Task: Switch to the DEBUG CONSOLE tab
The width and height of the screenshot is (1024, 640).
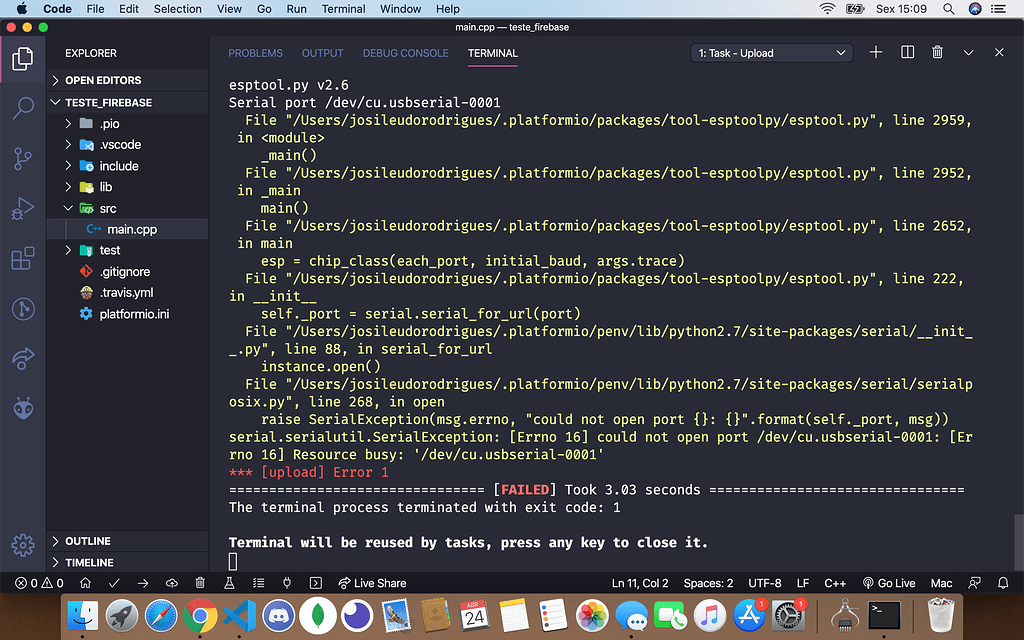Action: [x=405, y=53]
